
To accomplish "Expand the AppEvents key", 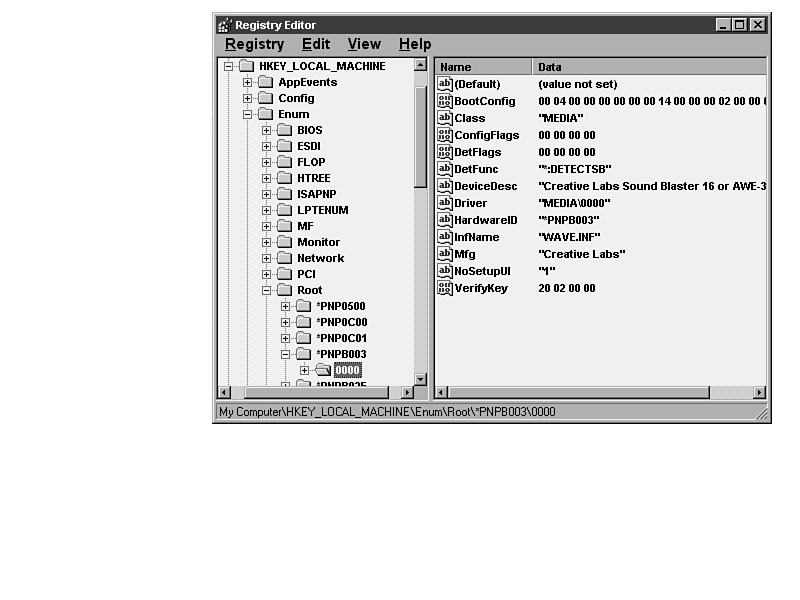I will pyautogui.click(x=248, y=82).
